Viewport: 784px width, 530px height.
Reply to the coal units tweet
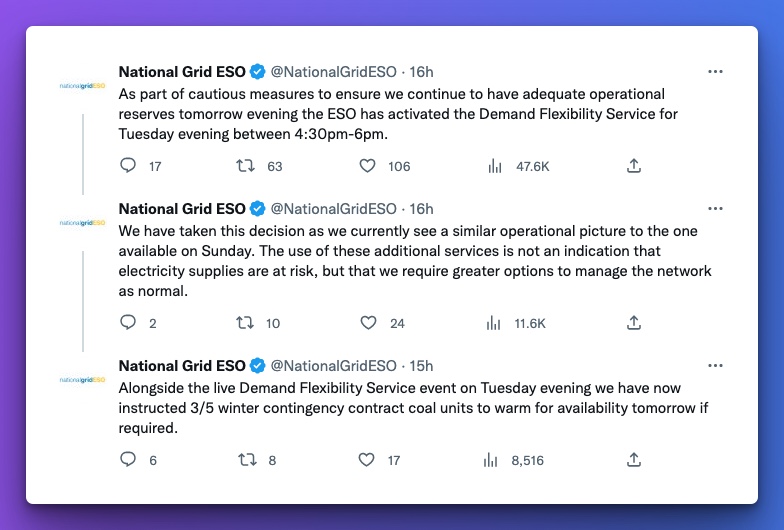click(x=128, y=459)
